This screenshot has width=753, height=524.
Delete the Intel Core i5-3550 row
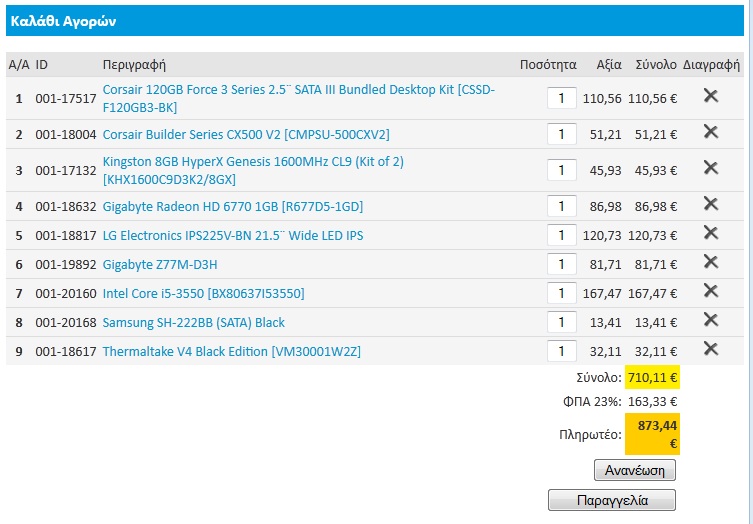coord(711,291)
